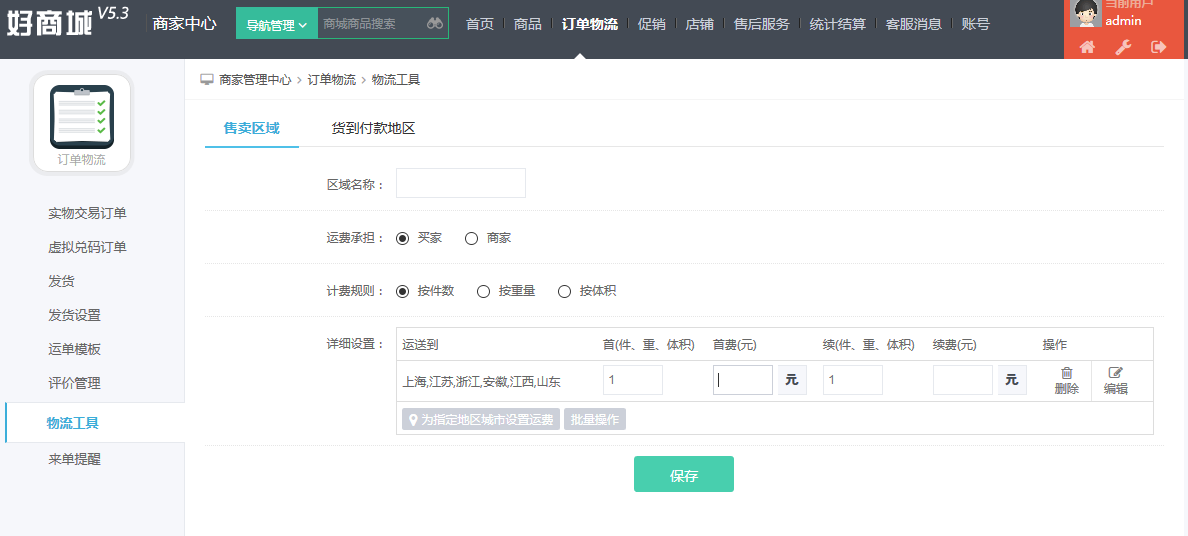Click the monitor icon in breadcrumb
1188x536 pixels.
click(x=207, y=79)
